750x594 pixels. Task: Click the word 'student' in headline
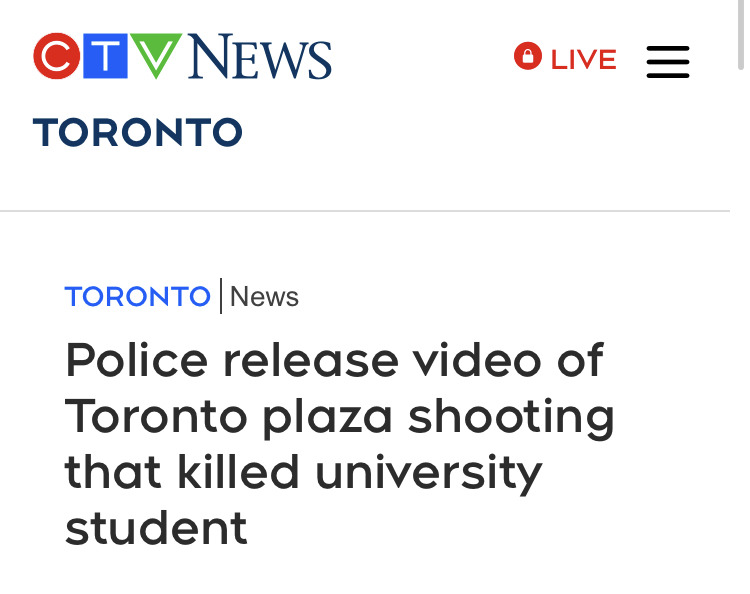[156, 528]
